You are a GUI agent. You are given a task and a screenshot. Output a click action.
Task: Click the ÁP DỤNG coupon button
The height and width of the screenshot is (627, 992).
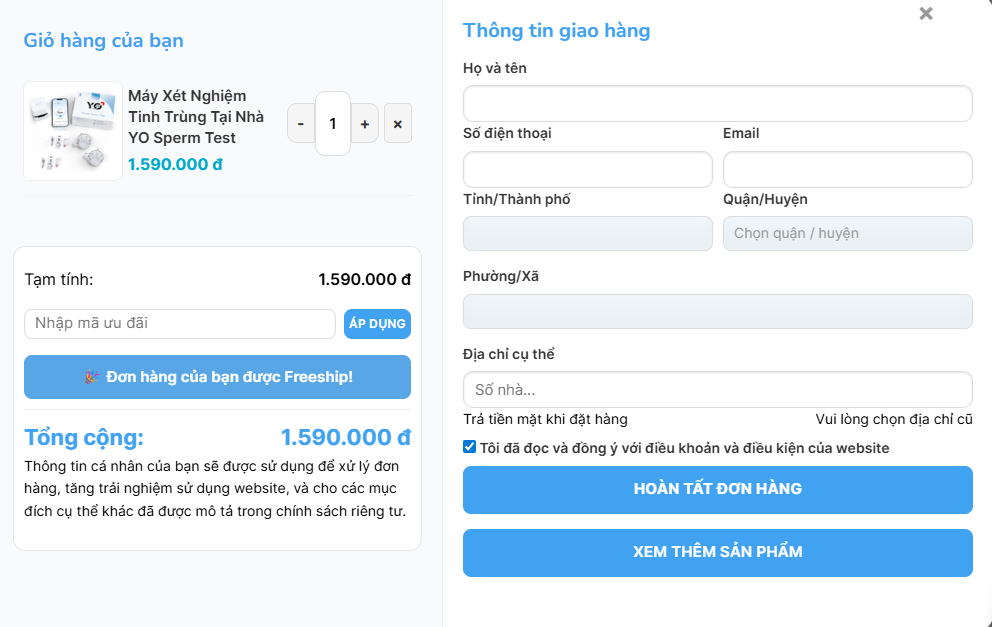point(377,324)
